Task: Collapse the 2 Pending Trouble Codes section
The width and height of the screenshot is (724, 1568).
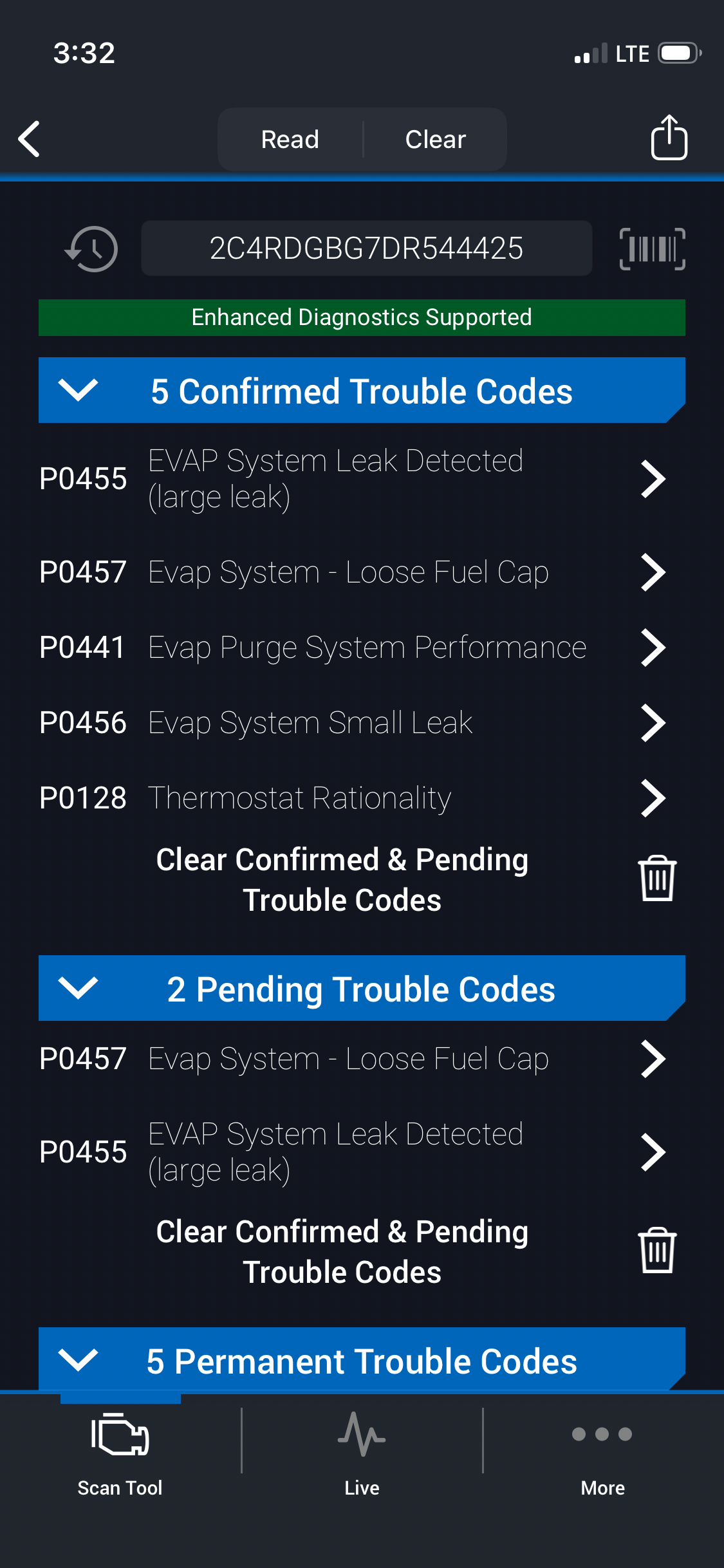Action: pyautogui.click(x=78, y=988)
